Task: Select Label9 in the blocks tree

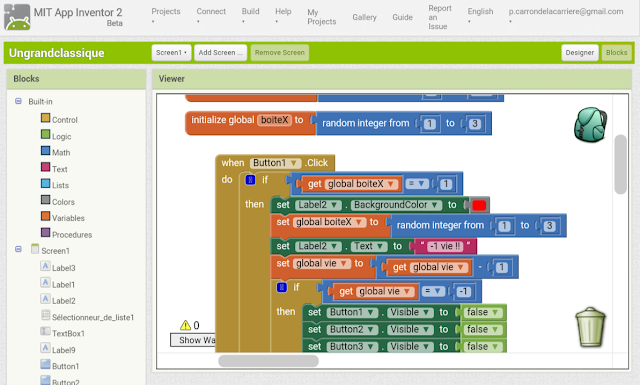Action: point(64,350)
